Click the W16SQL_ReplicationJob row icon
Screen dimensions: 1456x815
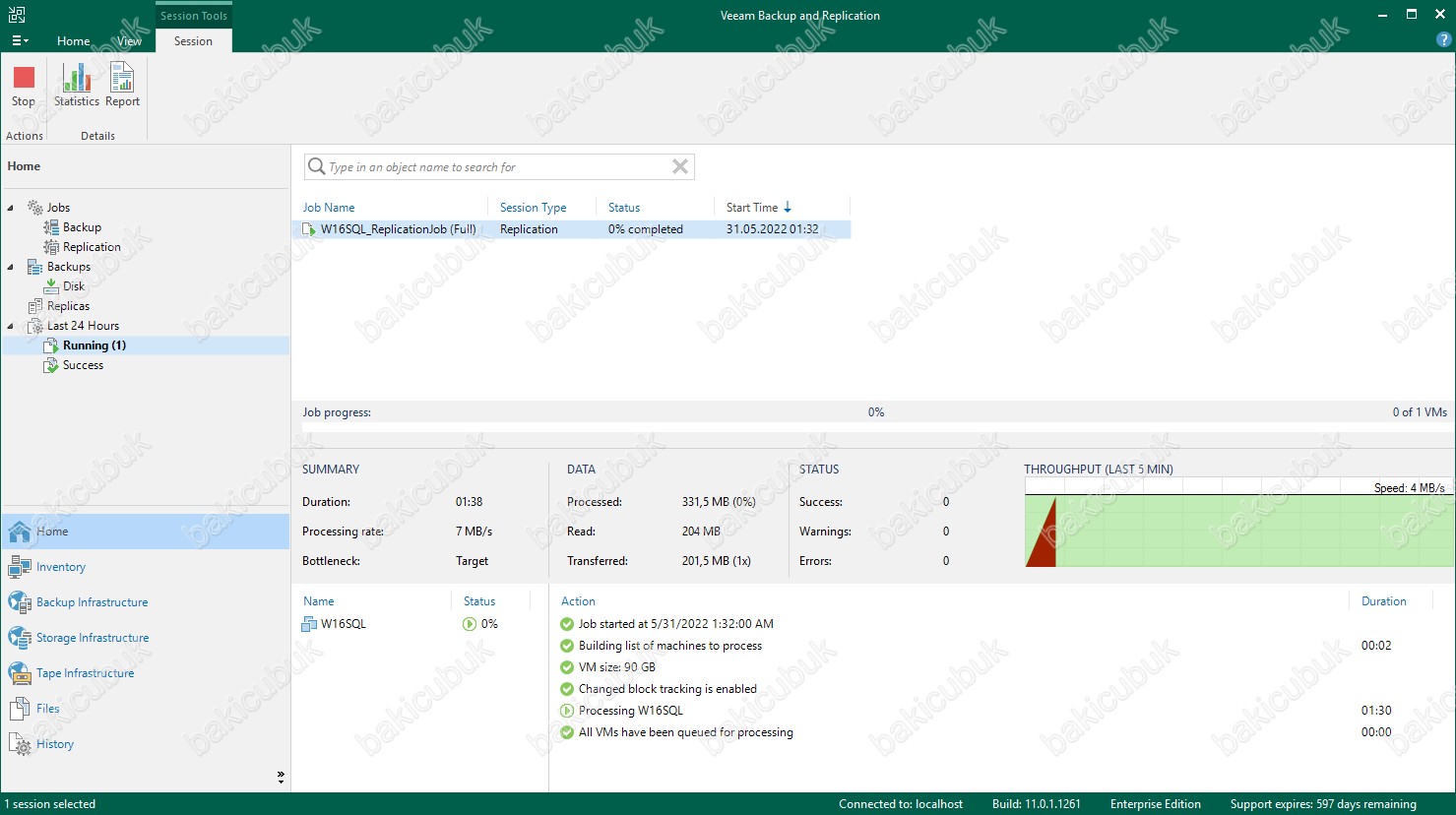click(x=309, y=229)
